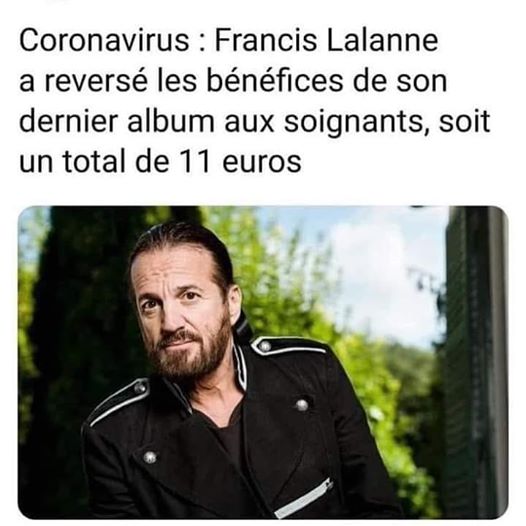Click the word "Coronavirus" in the headline
Viewport: 526px width, 526px height.
[104, 41]
